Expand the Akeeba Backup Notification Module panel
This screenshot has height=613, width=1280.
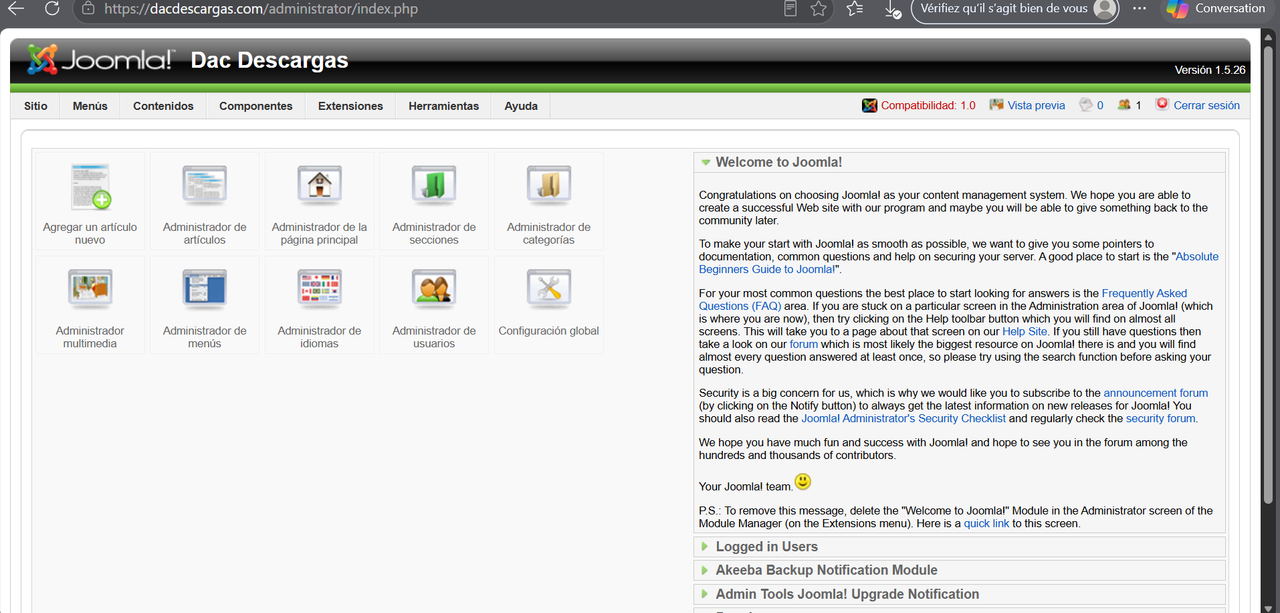[x=959, y=570]
